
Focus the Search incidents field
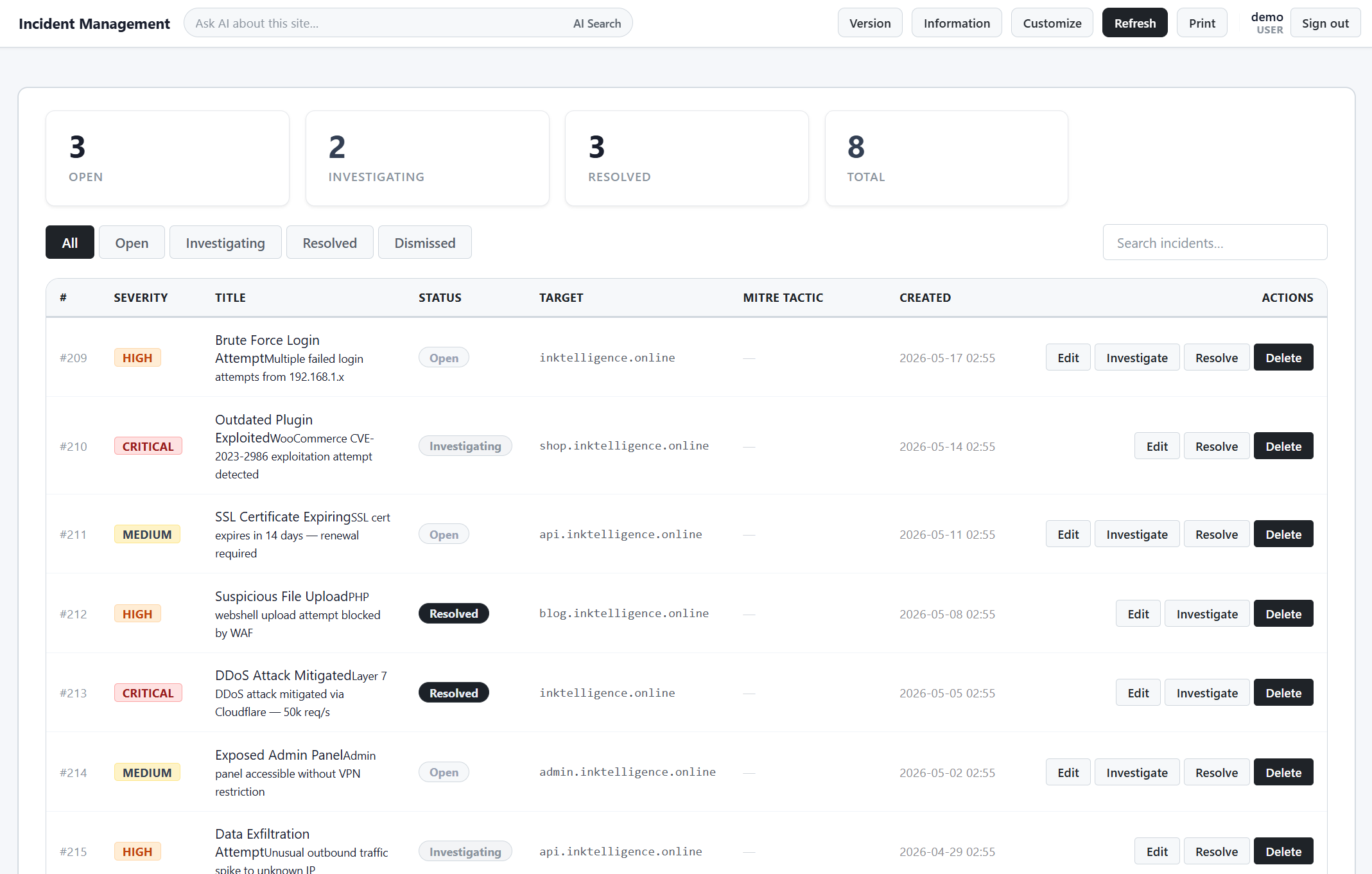[x=1215, y=243]
